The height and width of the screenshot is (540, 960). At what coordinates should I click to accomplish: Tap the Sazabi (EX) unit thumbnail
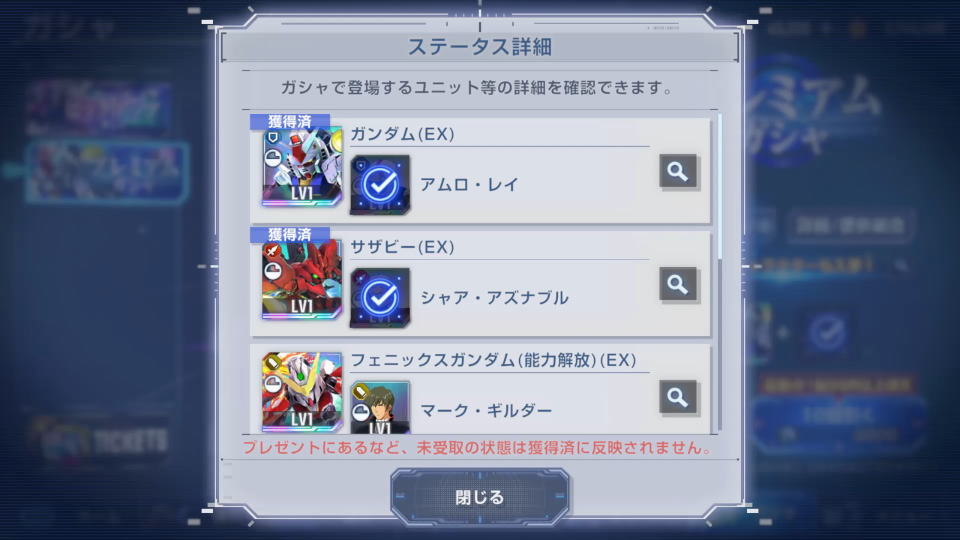point(302,280)
